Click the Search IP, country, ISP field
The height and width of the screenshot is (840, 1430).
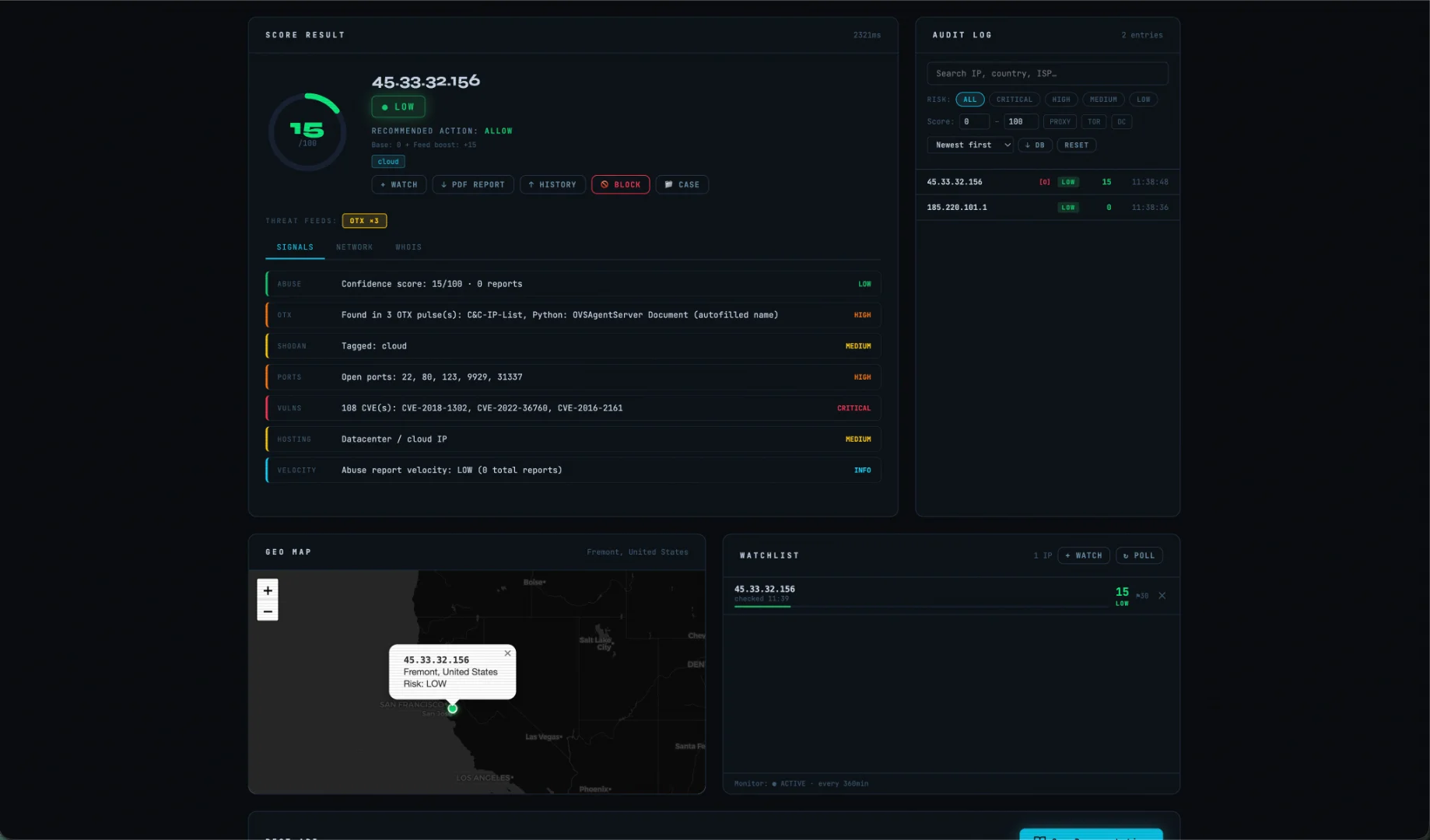click(x=1047, y=73)
